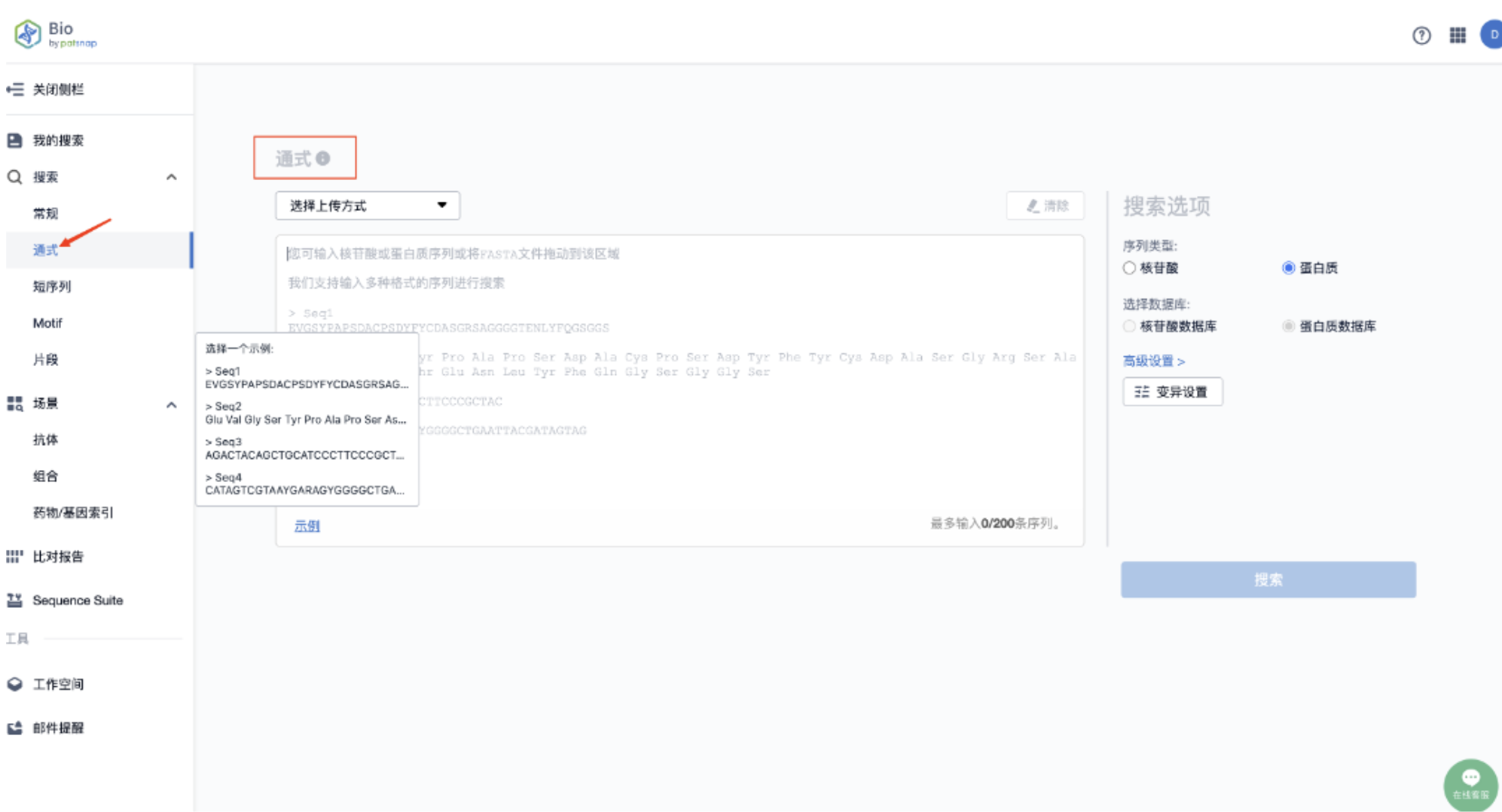The height and width of the screenshot is (812, 1502).
Task: Collapse the 搜索 section chevron
Action: [x=171, y=177]
